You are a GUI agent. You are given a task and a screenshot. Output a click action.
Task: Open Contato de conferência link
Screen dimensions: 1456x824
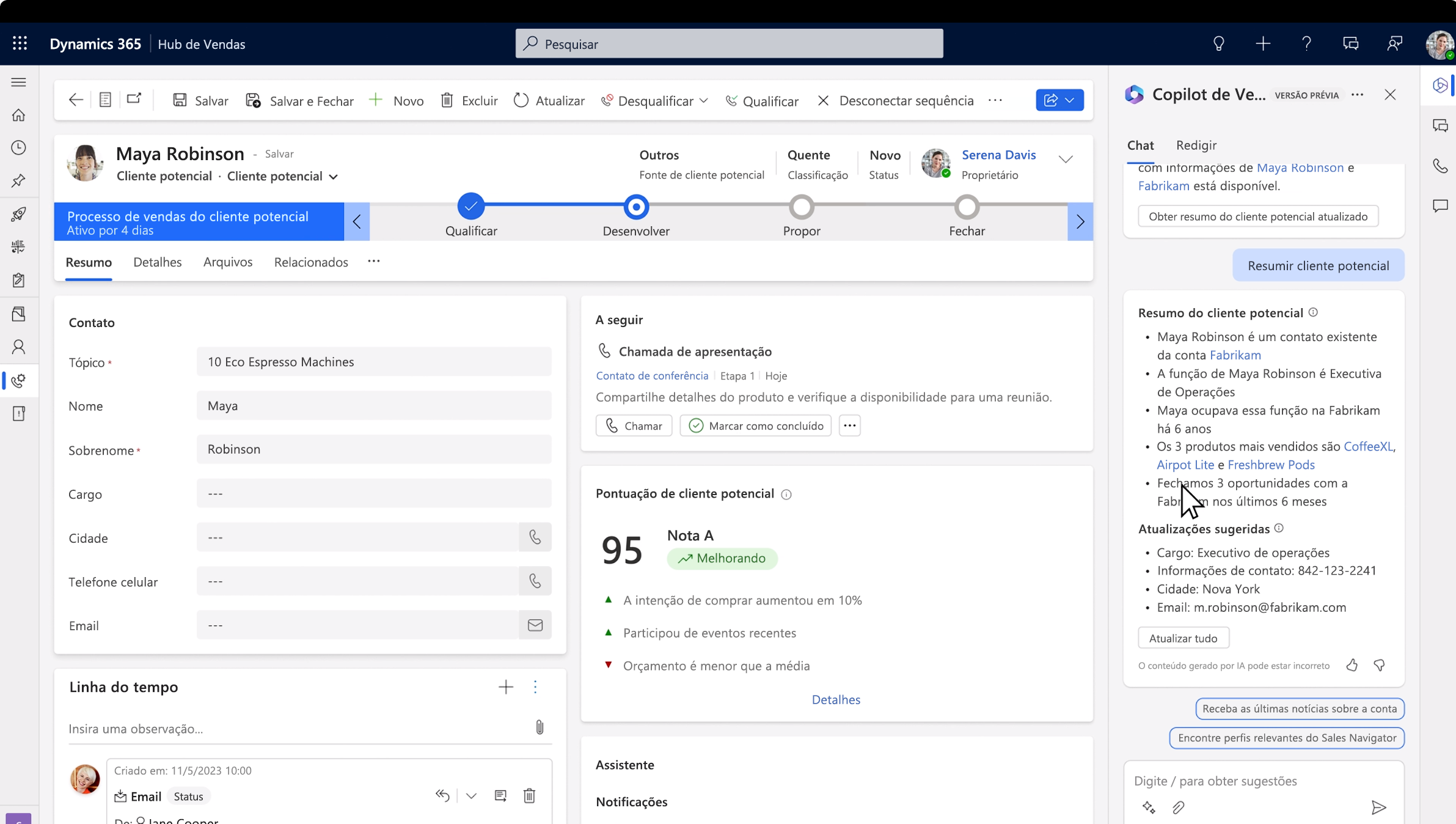tap(652, 375)
